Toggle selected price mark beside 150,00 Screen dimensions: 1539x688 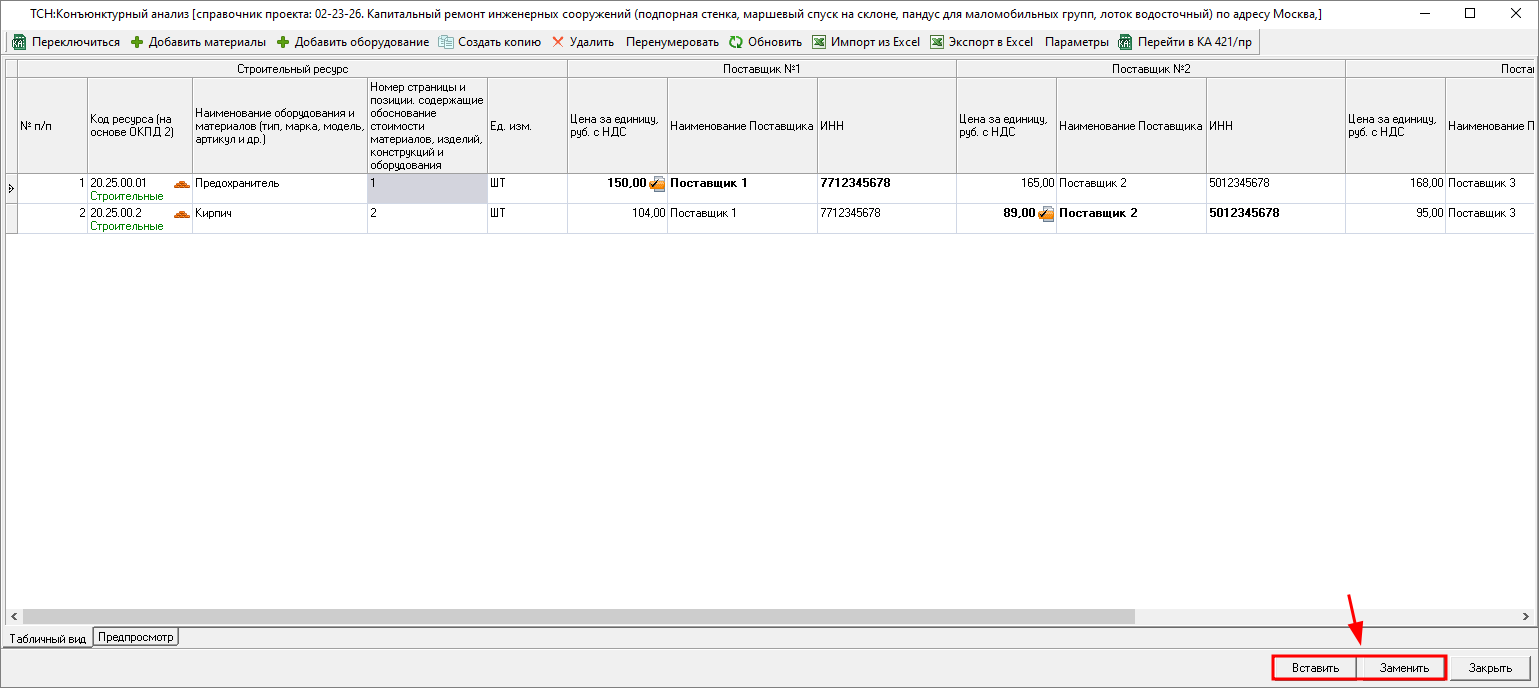point(657,184)
